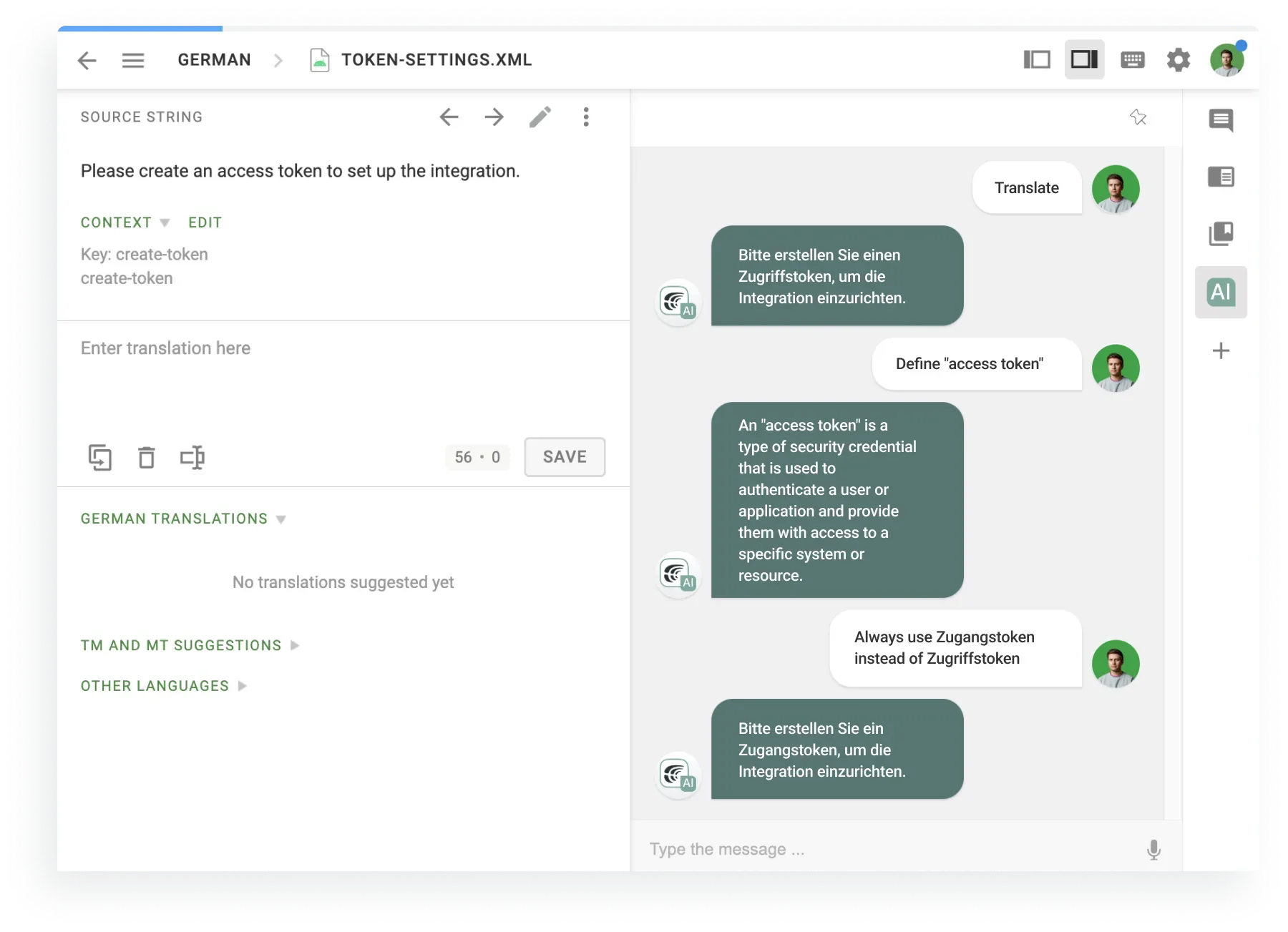Open the AI assistant panel
This screenshot has width=1288, height=932.
(1221, 292)
